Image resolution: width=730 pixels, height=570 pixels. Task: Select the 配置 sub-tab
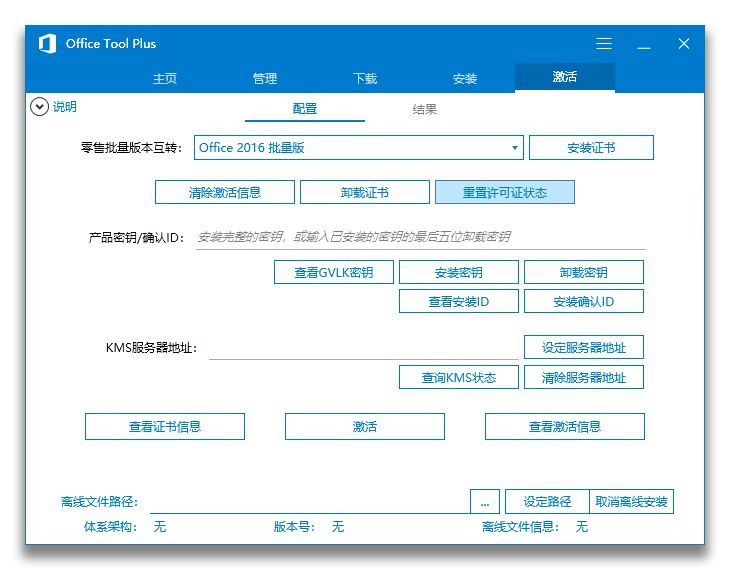click(305, 109)
